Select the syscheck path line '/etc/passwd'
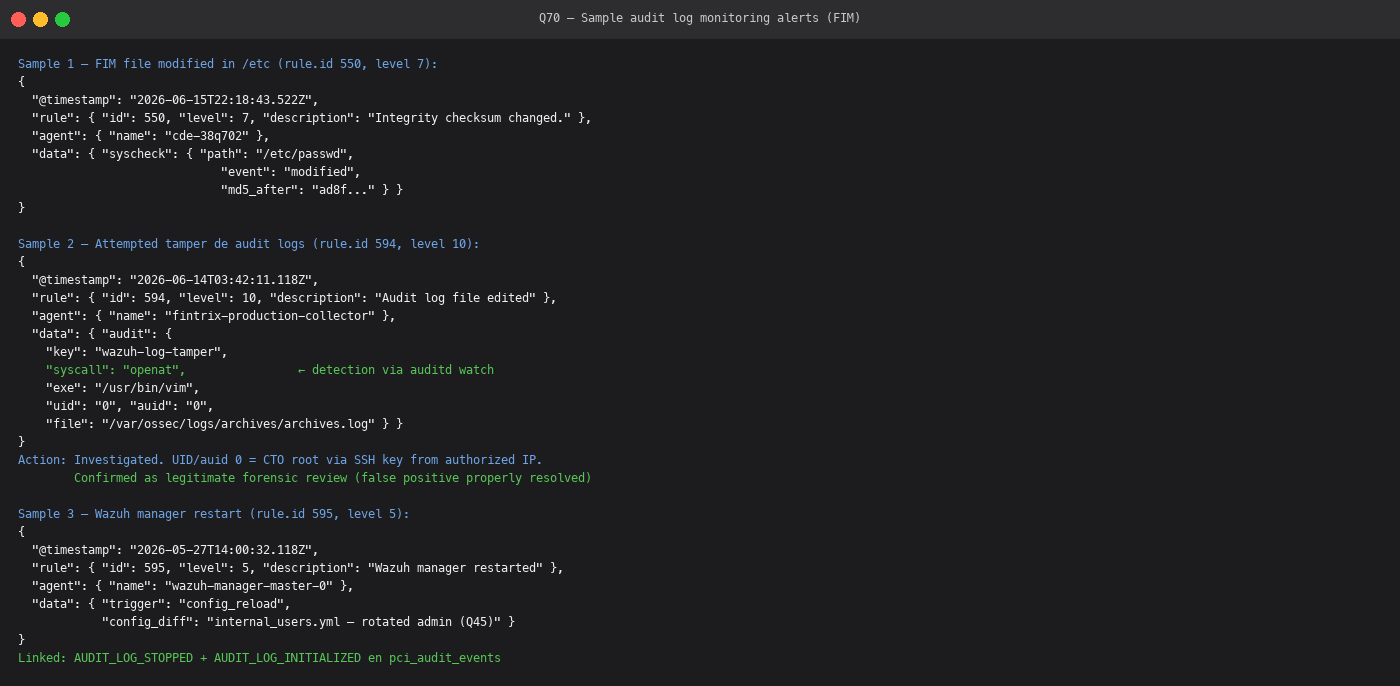The image size is (1400, 686). [x=193, y=154]
